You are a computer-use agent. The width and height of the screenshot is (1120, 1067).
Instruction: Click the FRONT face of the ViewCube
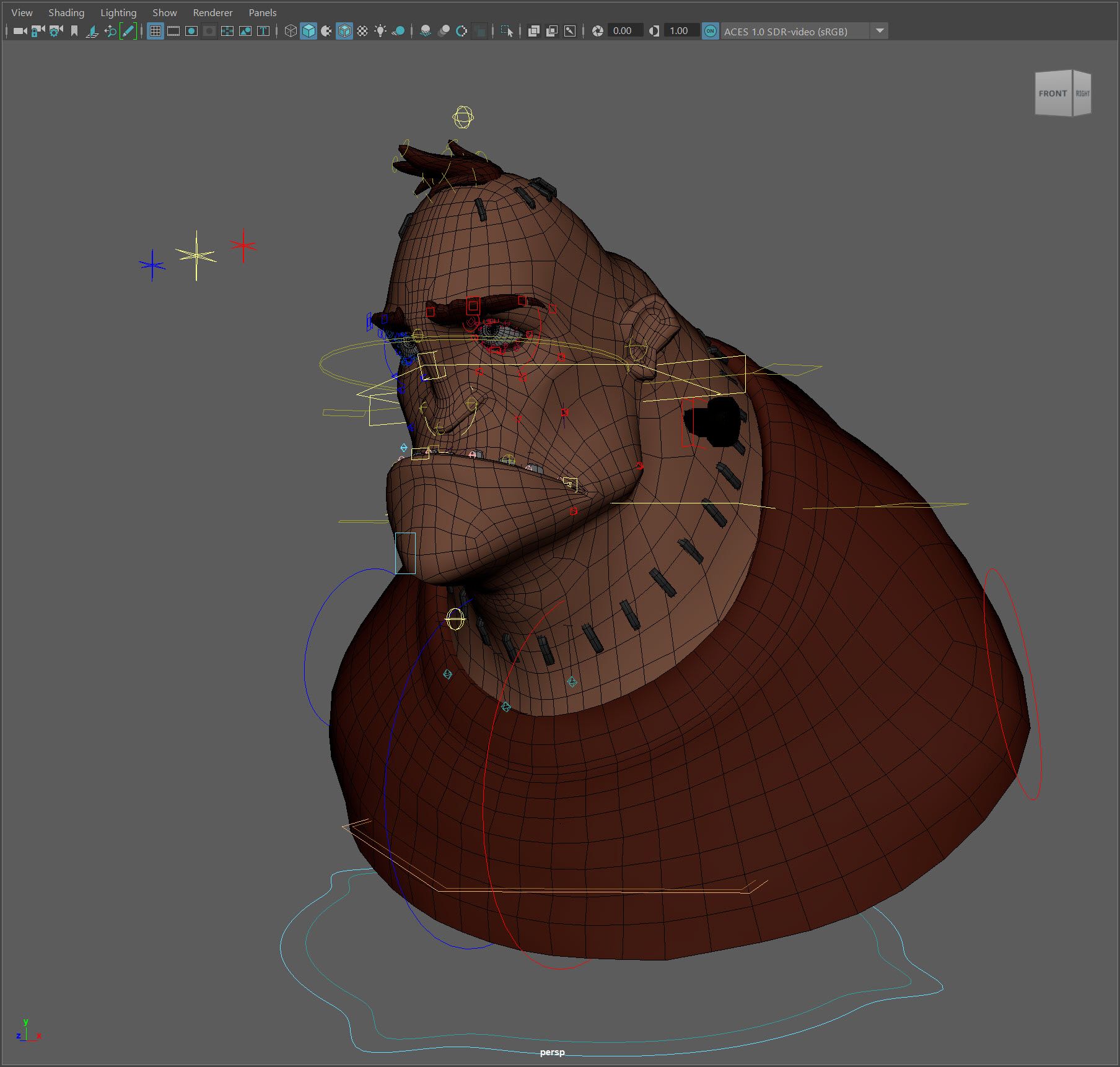[1052, 94]
